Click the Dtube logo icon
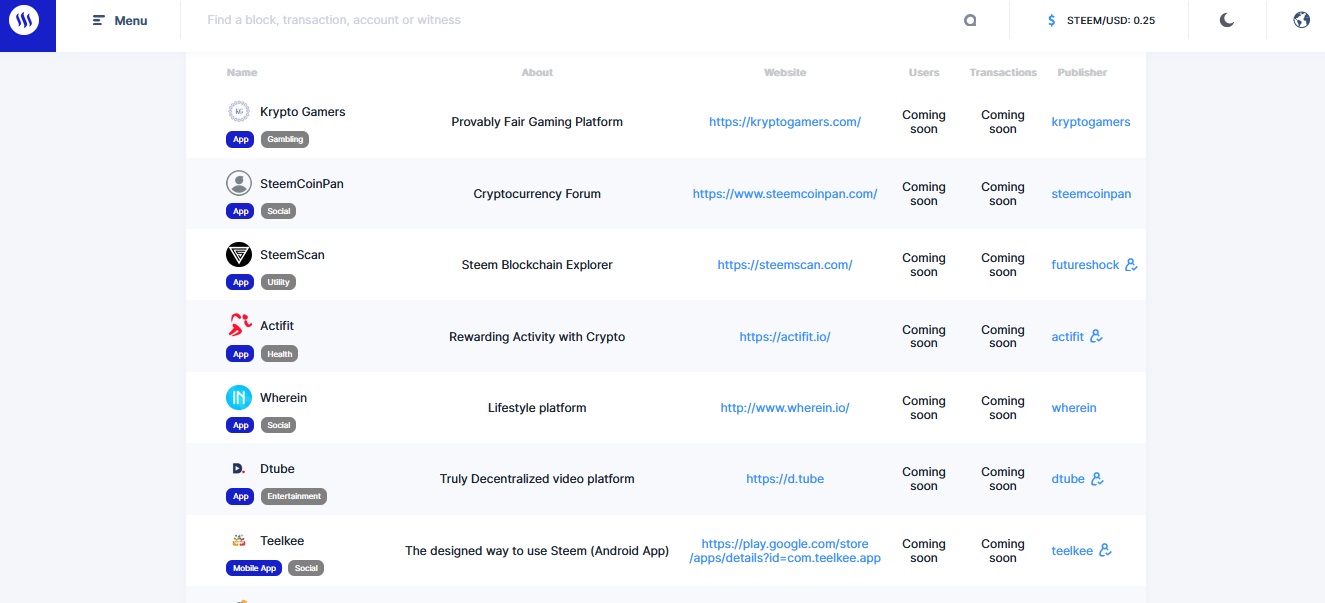The width and height of the screenshot is (1325, 603). coord(238,468)
